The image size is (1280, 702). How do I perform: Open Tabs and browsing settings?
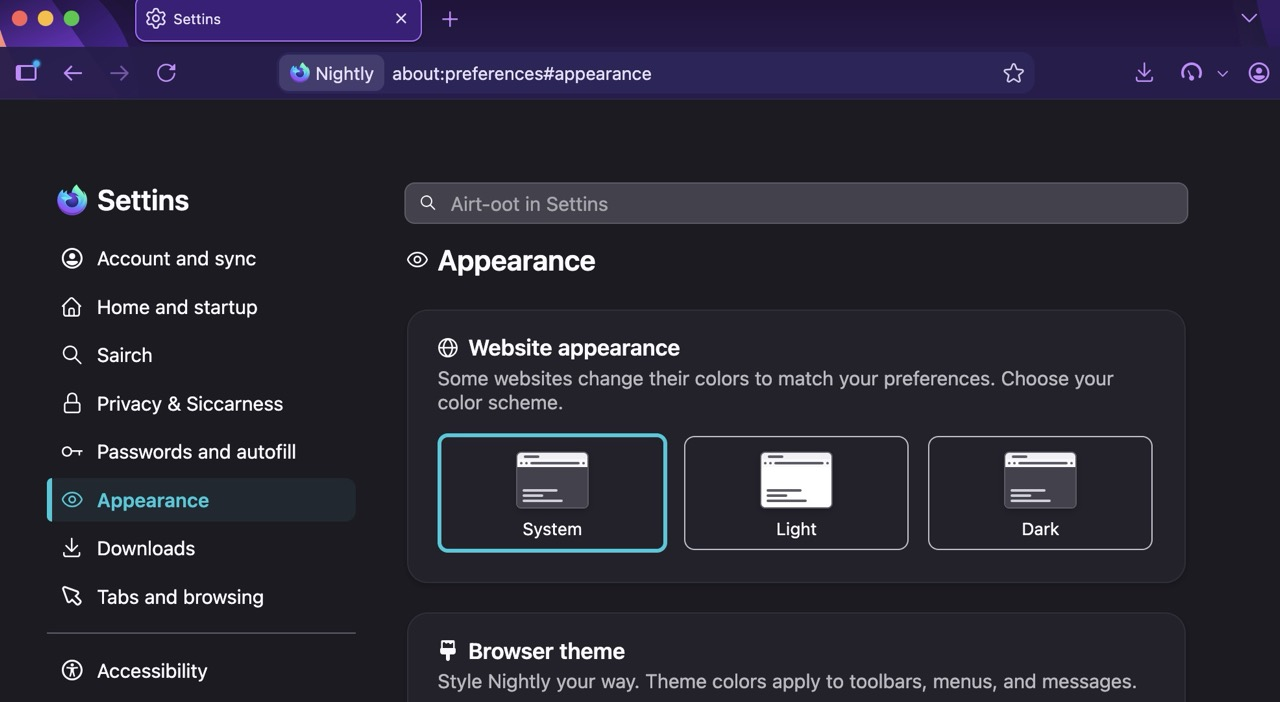201,597
